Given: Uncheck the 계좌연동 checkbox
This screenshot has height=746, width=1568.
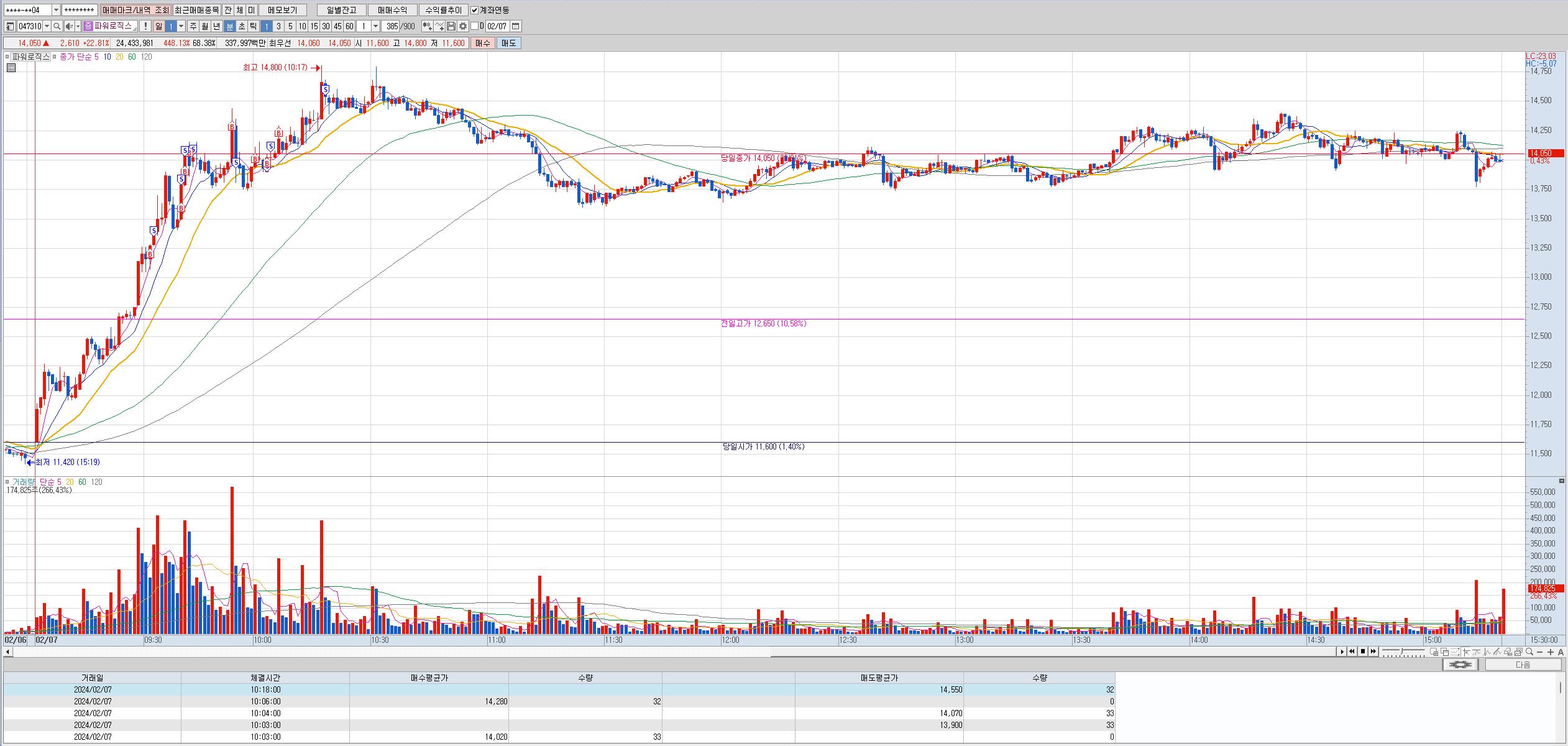Looking at the screenshot, I should 475,10.
